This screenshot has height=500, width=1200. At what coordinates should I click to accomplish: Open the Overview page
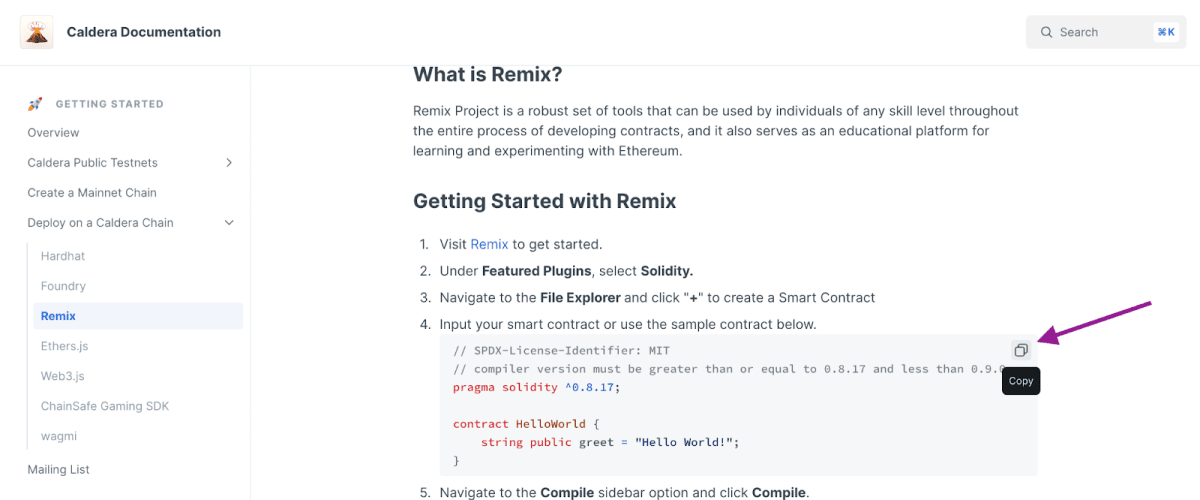tap(54, 133)
